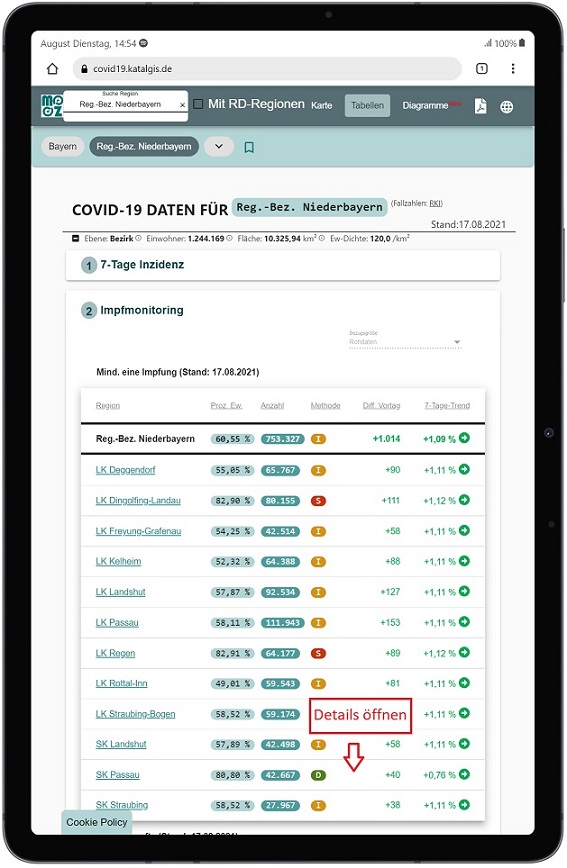The height and width of the screenshot is (868, 567).
Task: Open the LK Passau link
Action: [117, 623]
